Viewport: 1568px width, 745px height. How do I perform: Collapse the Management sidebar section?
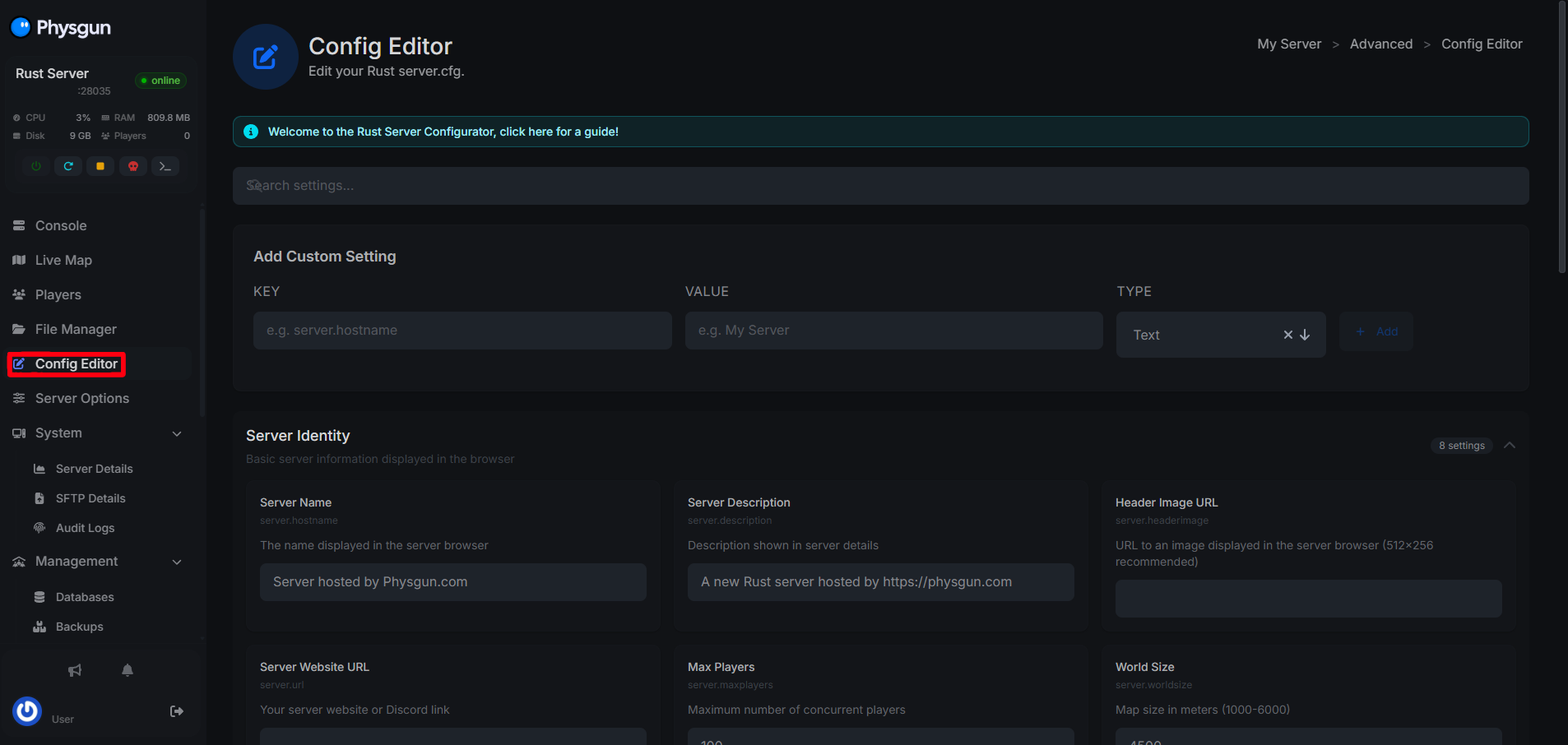pyautogui.click(x=177, y=562)
